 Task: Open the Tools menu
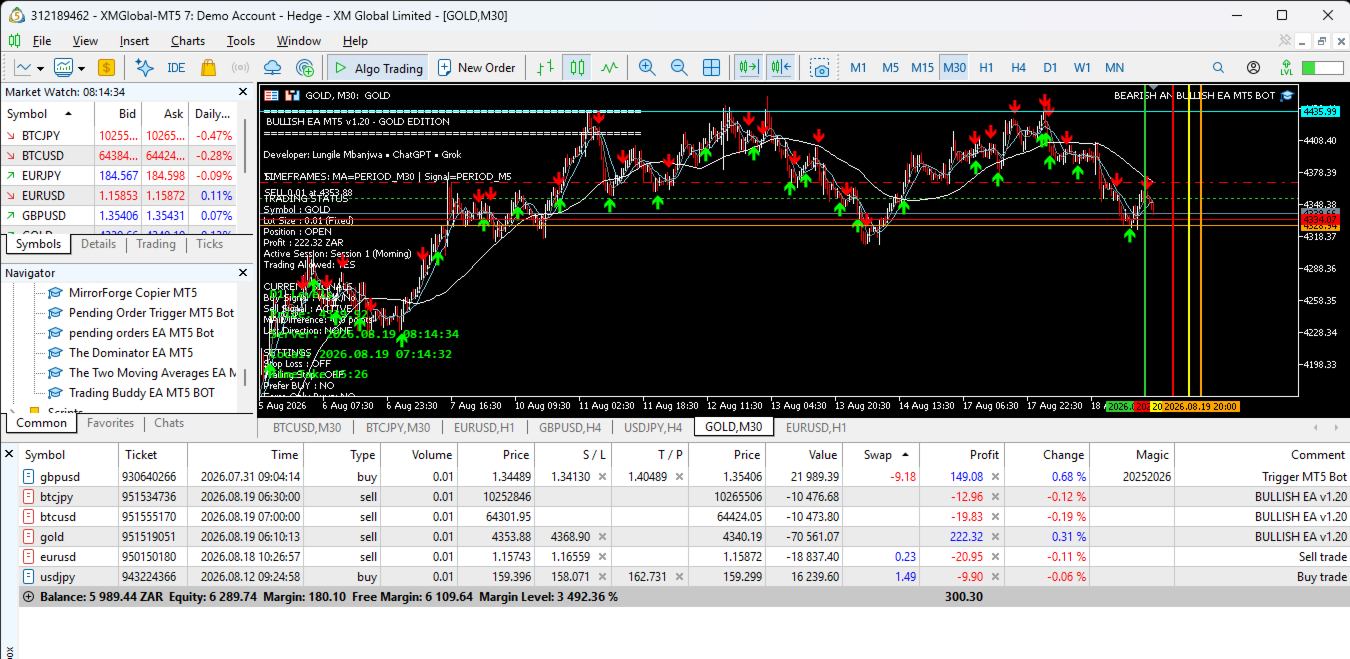click(241, 41)
